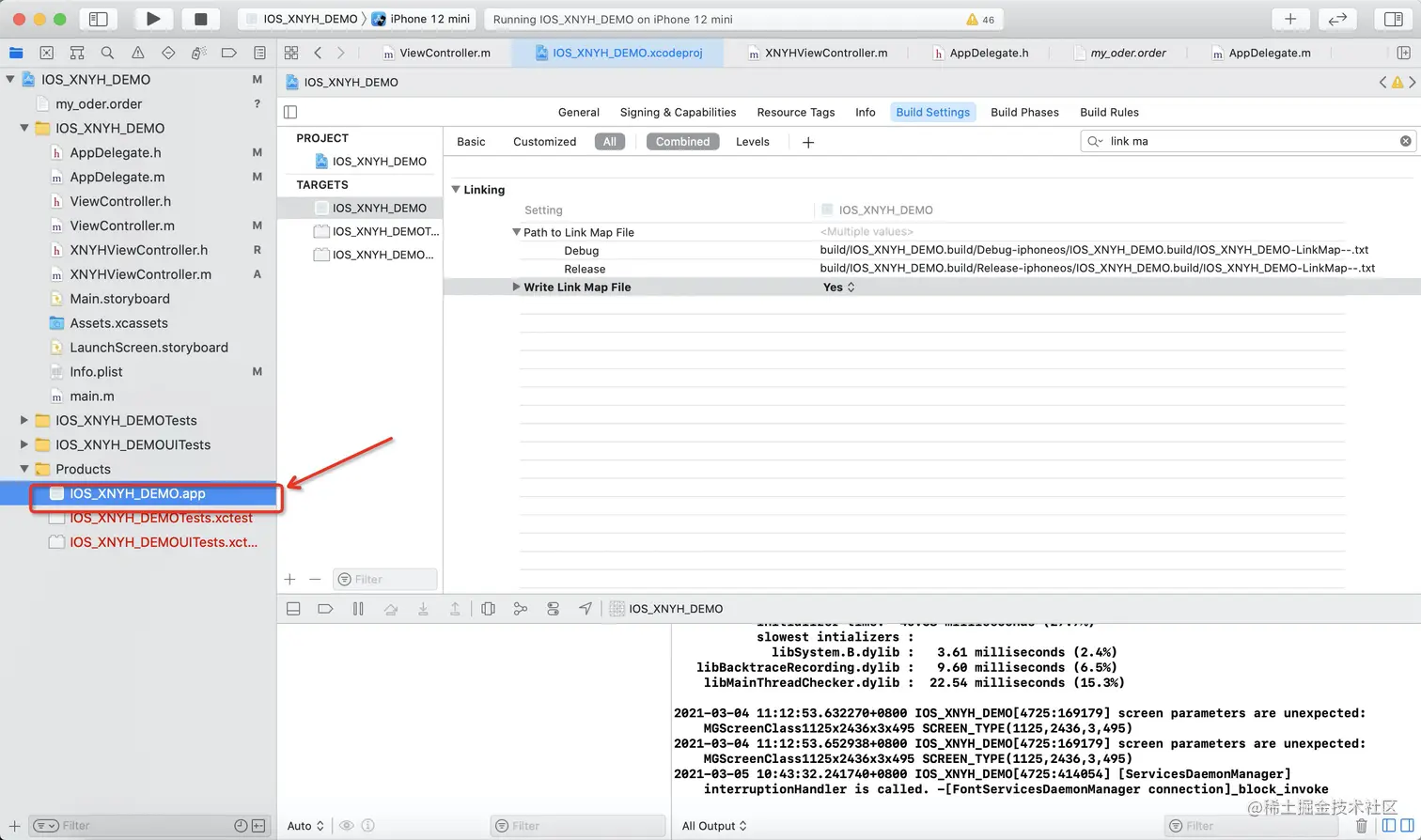Expand the IOS_XNYH_DEMOTests folder
This screenshot has height=840, width=1421.
24,420
